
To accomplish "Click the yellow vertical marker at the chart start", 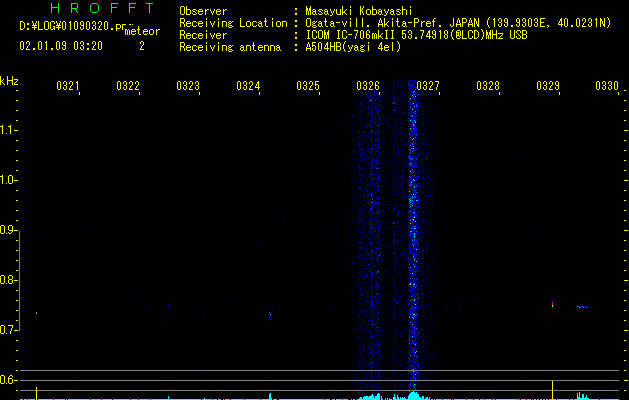I will [37, 393].
